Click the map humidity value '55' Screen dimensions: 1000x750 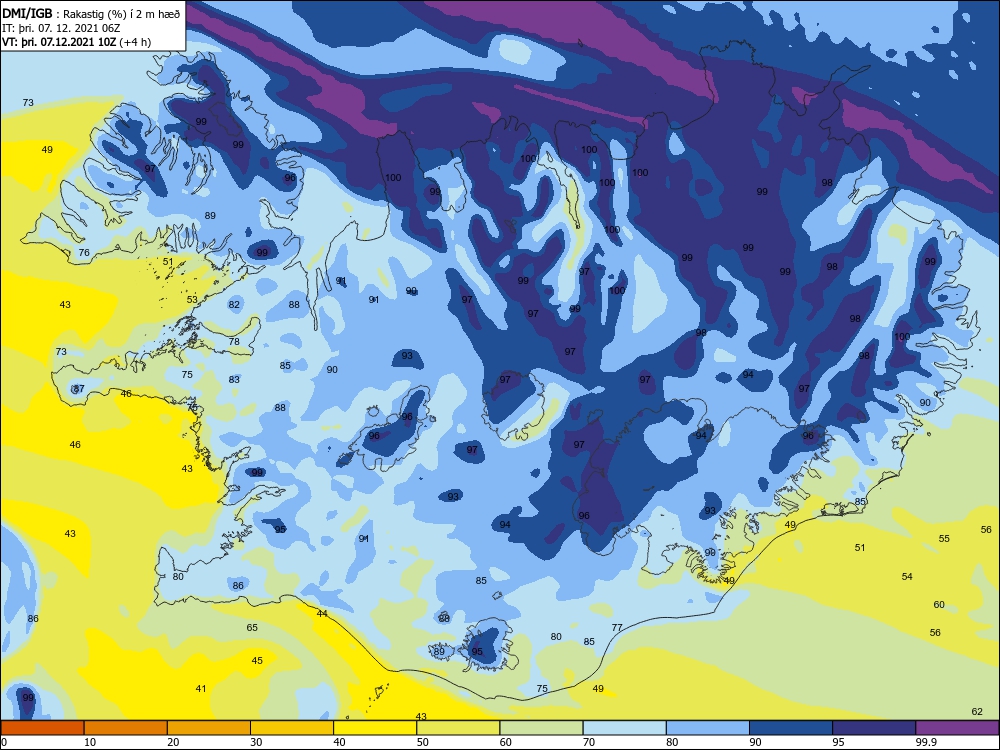tap(944, 538)
